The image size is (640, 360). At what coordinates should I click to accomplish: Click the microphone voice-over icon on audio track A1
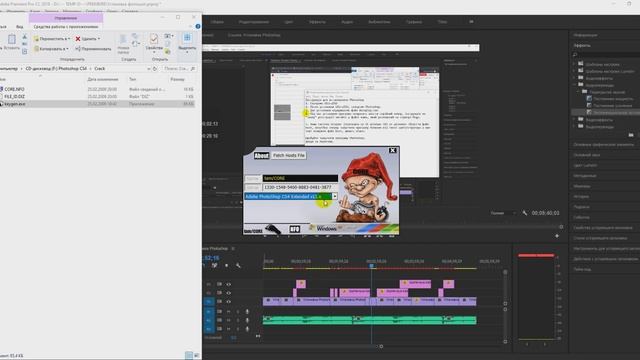247,312
